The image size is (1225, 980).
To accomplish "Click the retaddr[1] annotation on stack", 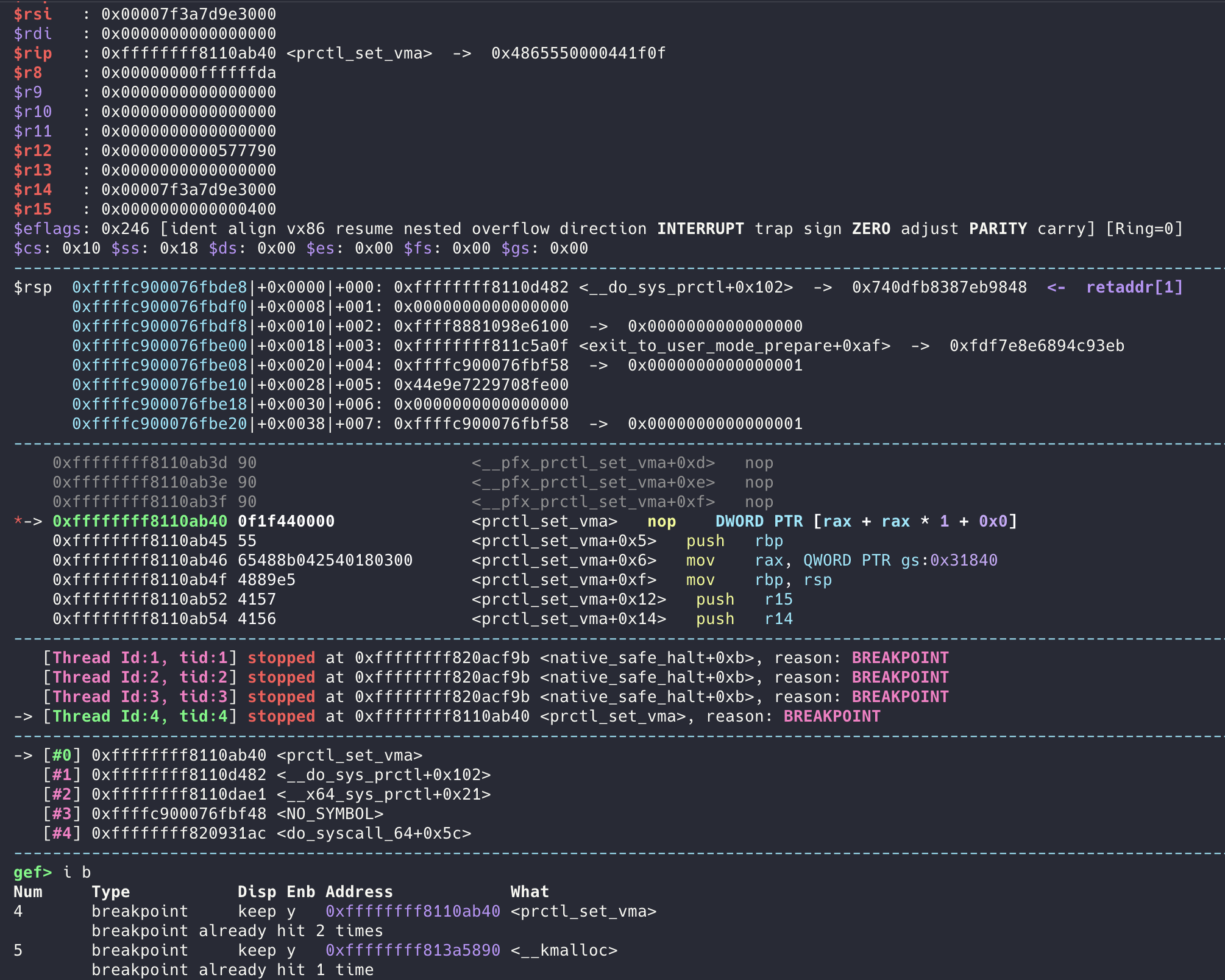I will pos(1134,287).
